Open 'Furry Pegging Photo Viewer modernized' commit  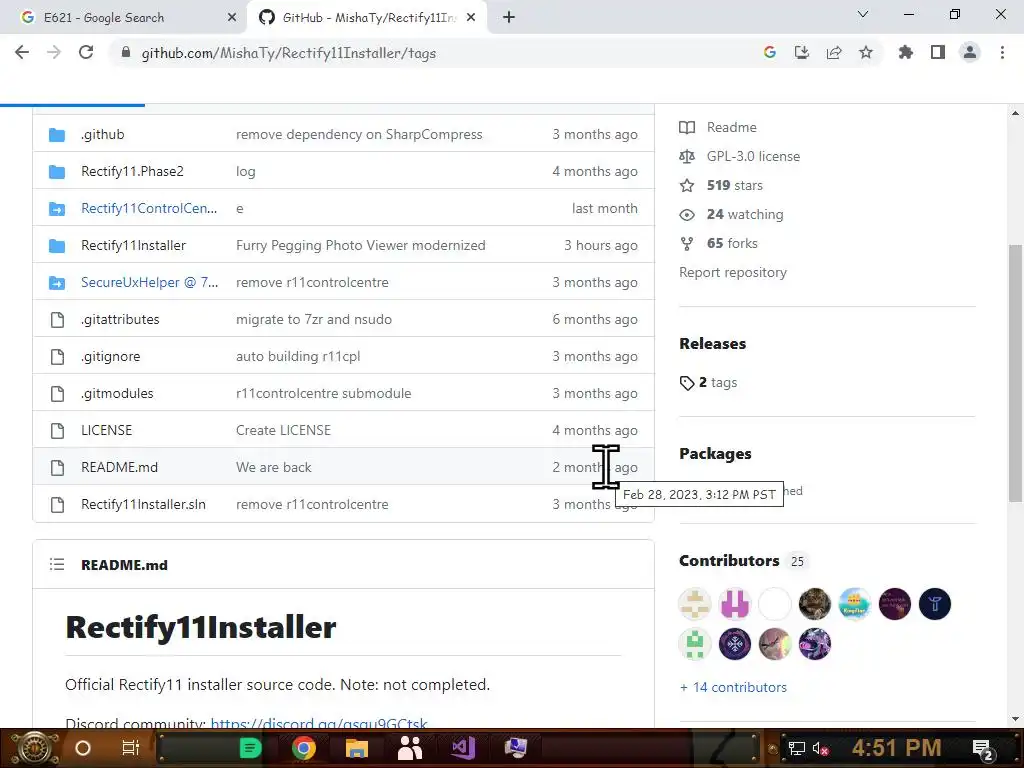[x=360, y=246]
